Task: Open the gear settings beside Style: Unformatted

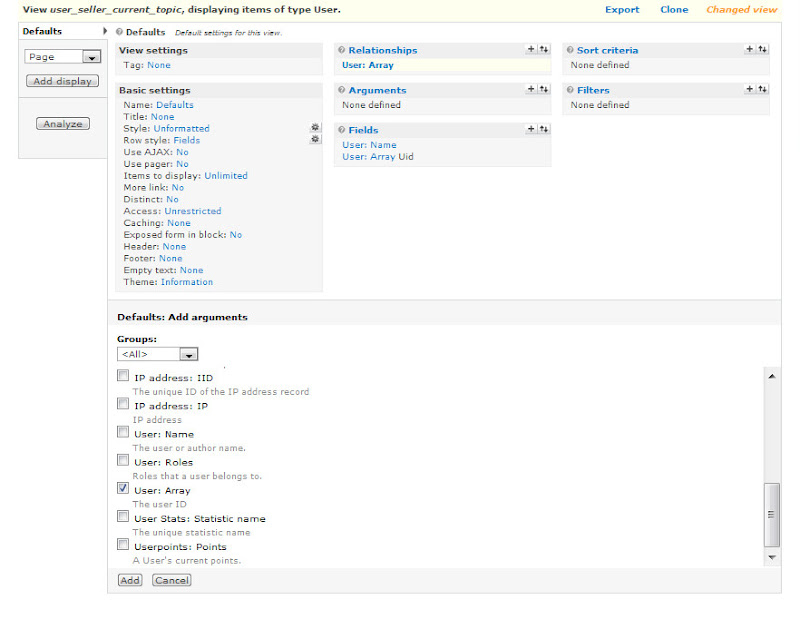Action: pyautogui.click(x=315, y=127)
